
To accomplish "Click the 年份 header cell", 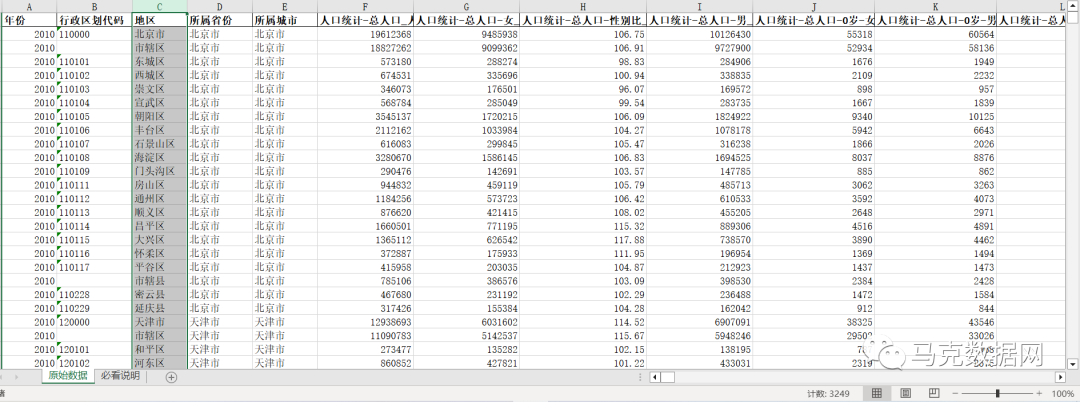I will click(29, 20).
